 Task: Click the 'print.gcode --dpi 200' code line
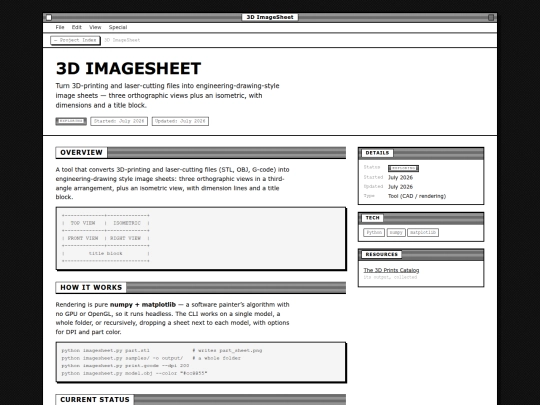pyautogui.click(x=125, y=366)
